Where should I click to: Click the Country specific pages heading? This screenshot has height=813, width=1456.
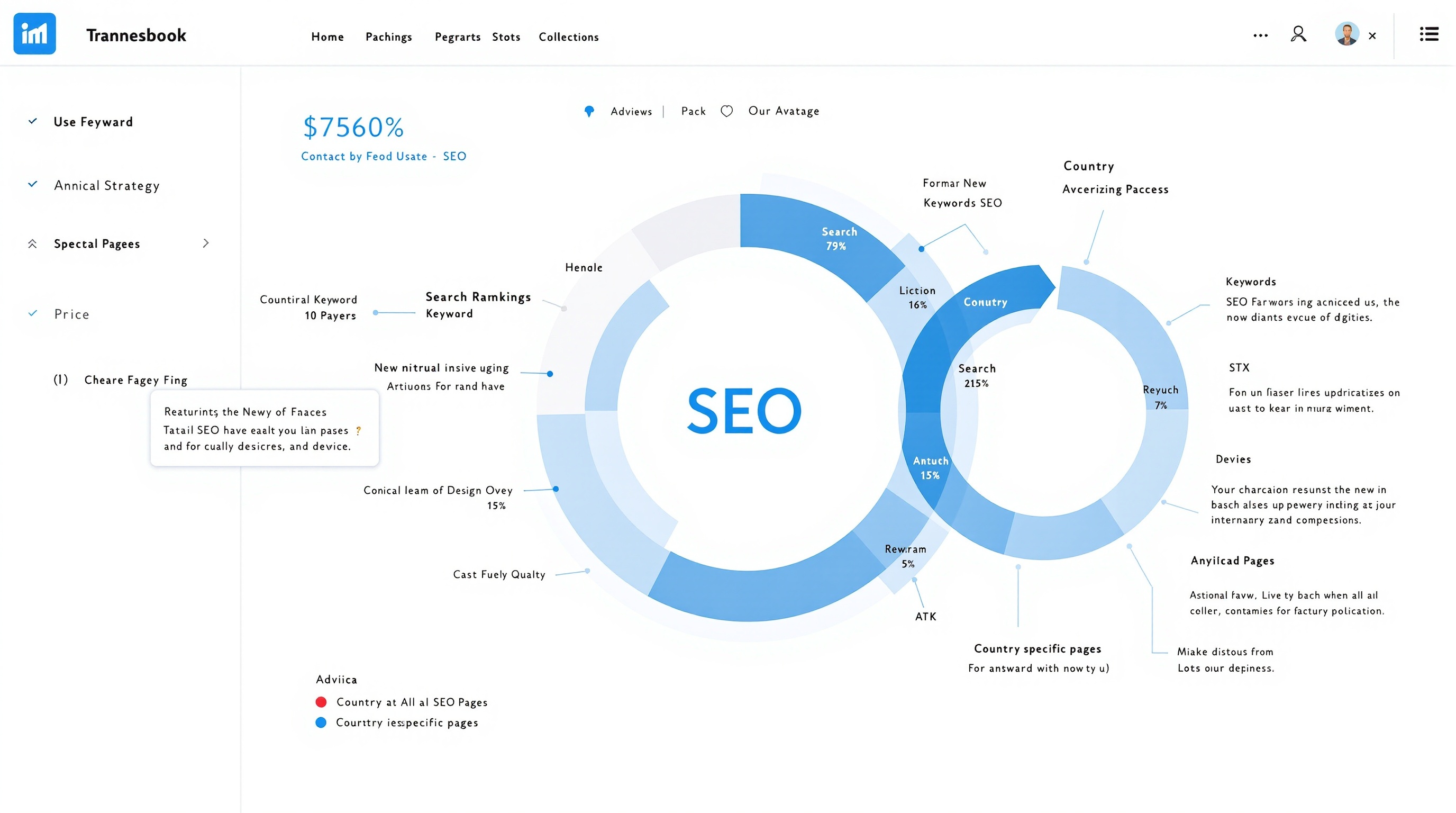click(x=1038, y=648)
